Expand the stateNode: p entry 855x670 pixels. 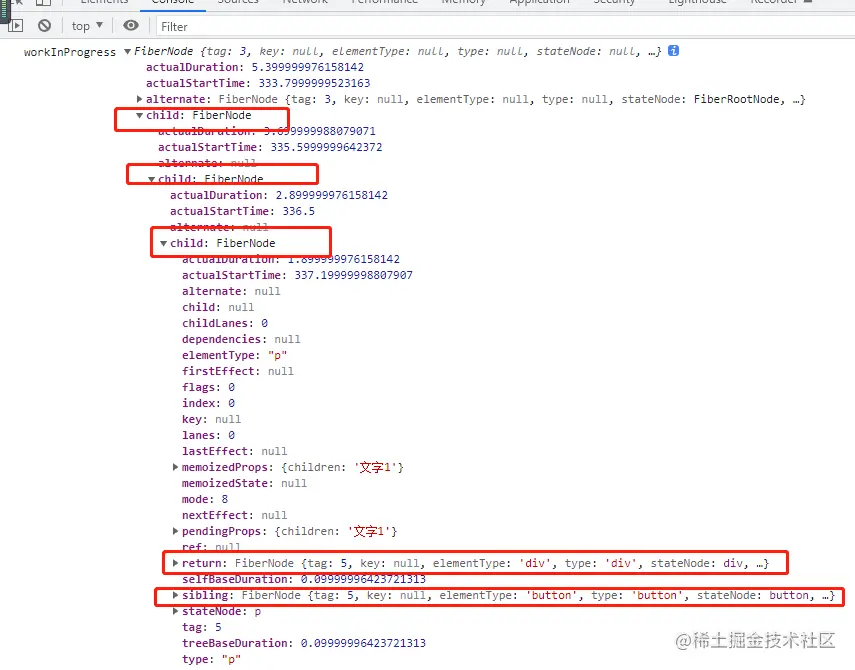(176, 611)
